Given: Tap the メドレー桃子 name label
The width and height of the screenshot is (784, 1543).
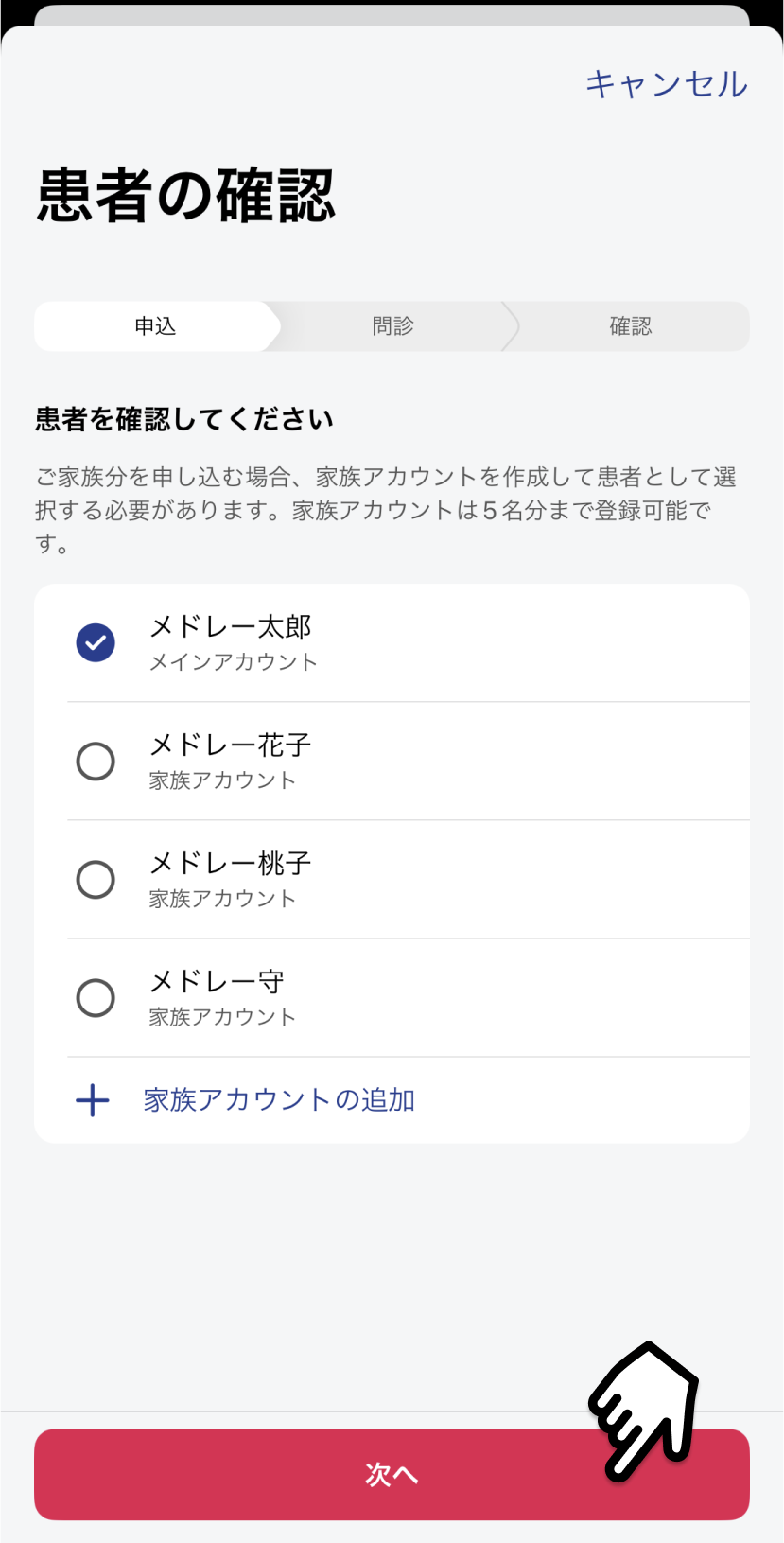Looking at the screenshot, I should (x=231, y=864).
